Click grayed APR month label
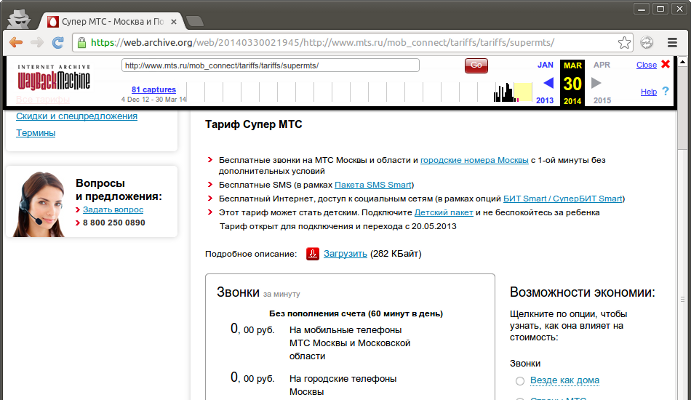The image size is (691, 400). coord(602,65)
